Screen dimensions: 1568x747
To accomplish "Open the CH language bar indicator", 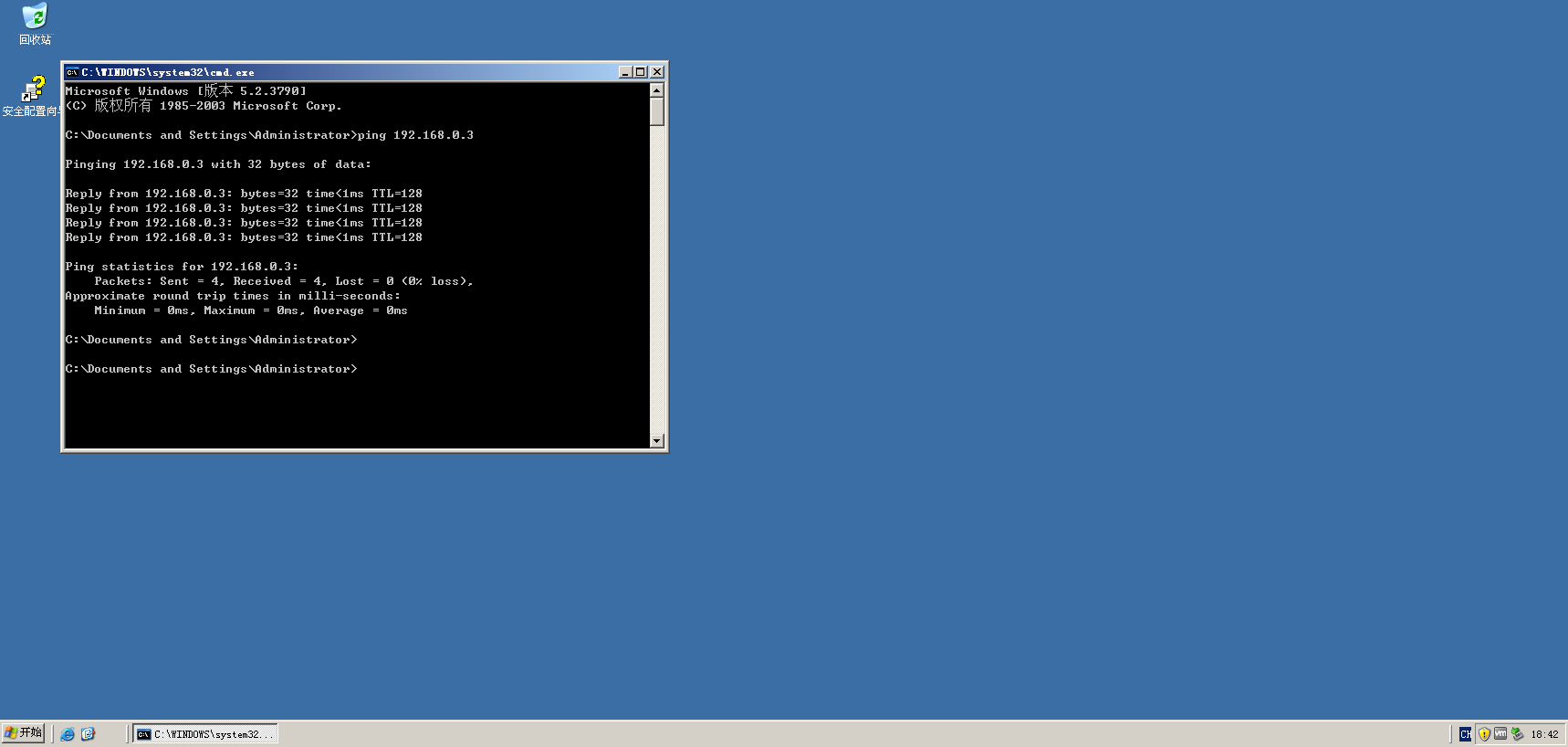I will click(1465, 734).
